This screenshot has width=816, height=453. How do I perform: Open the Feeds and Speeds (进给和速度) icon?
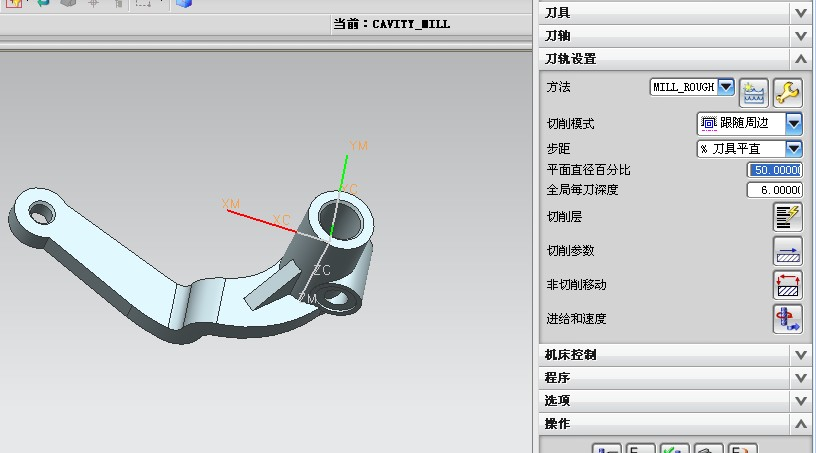pyautogui.click(x=787, y=319)
